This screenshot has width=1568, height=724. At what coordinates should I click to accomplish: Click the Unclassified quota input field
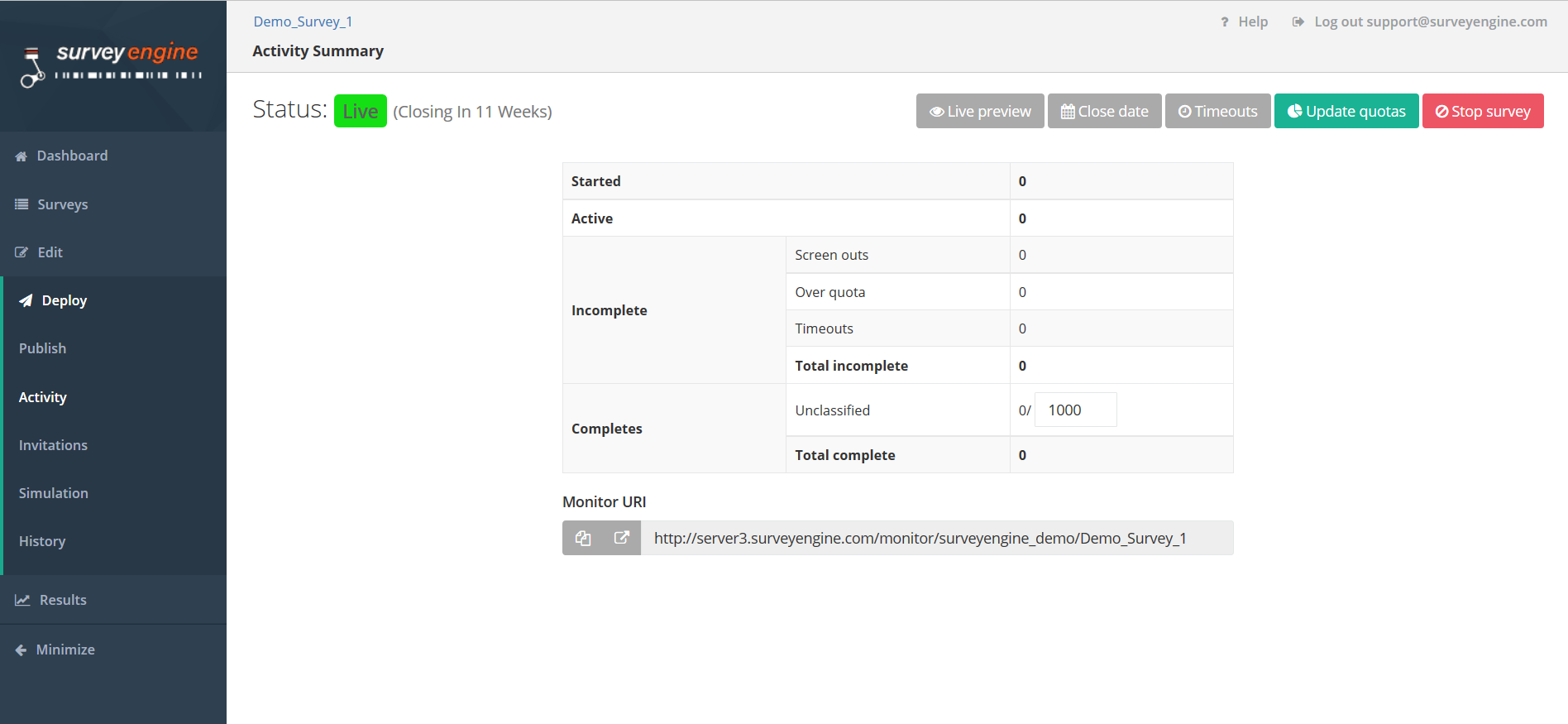point(1075,410)
